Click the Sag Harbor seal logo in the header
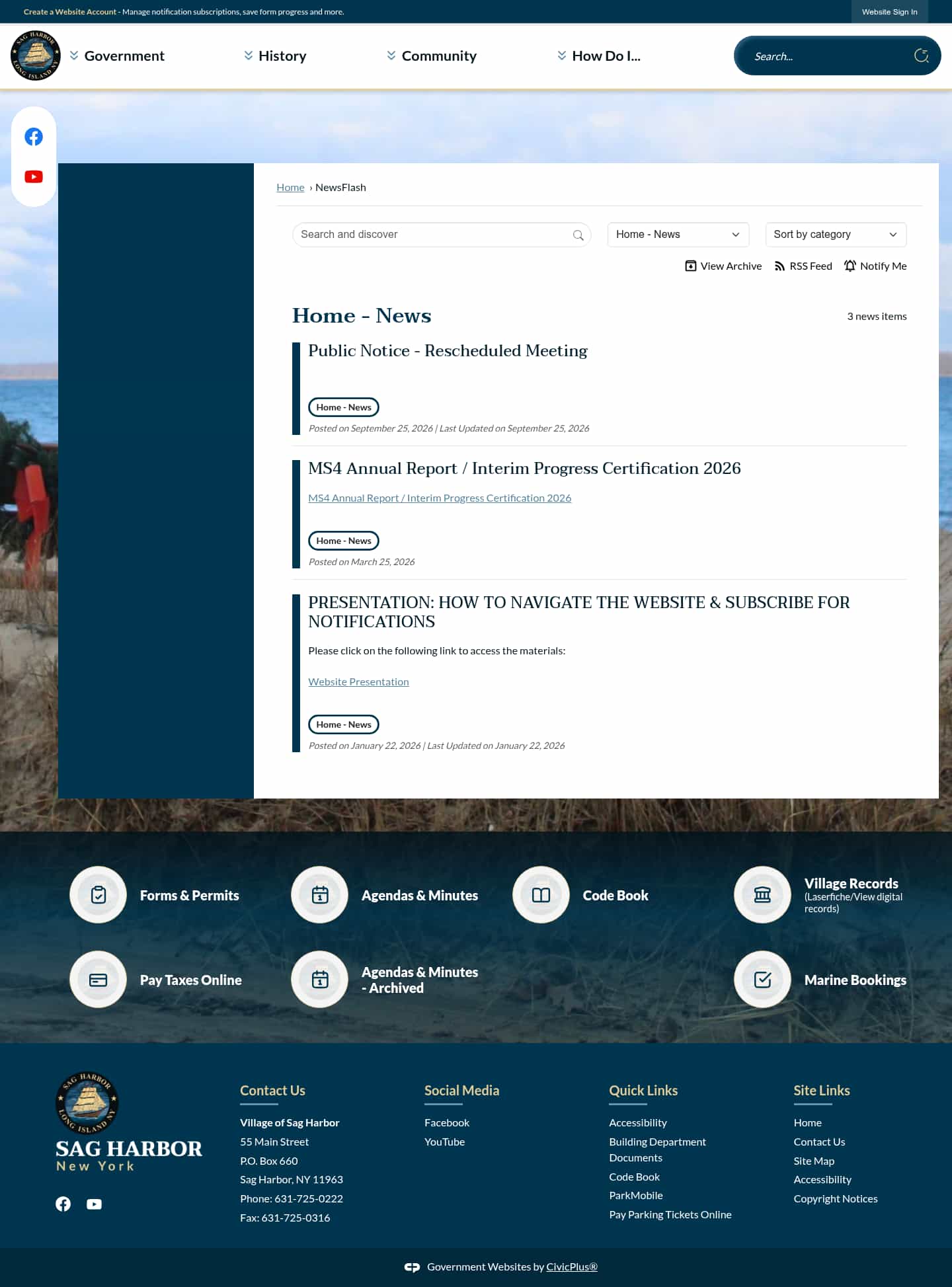Image resolution: width=952 pixels, height=1287 pixels. [36, 56]
